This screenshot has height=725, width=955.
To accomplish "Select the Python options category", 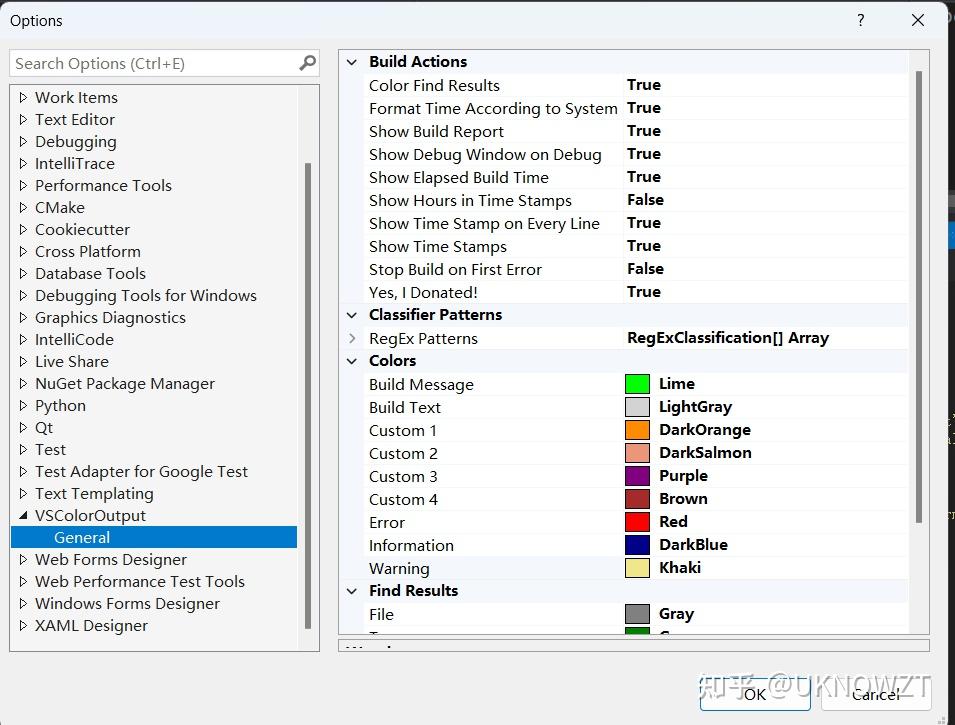I will [60, 406].
